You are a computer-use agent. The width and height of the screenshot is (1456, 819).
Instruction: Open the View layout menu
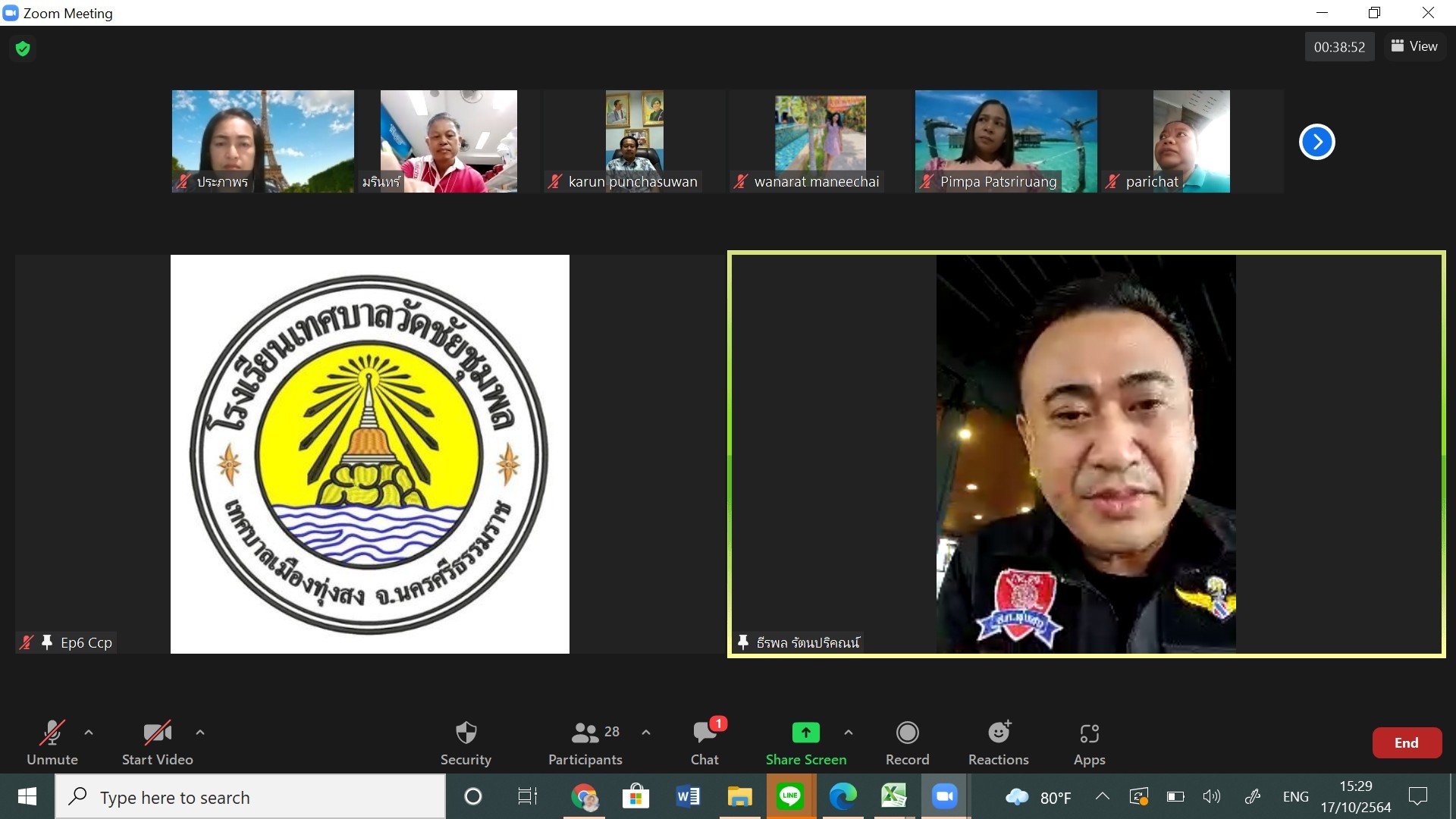(1414, 46)
